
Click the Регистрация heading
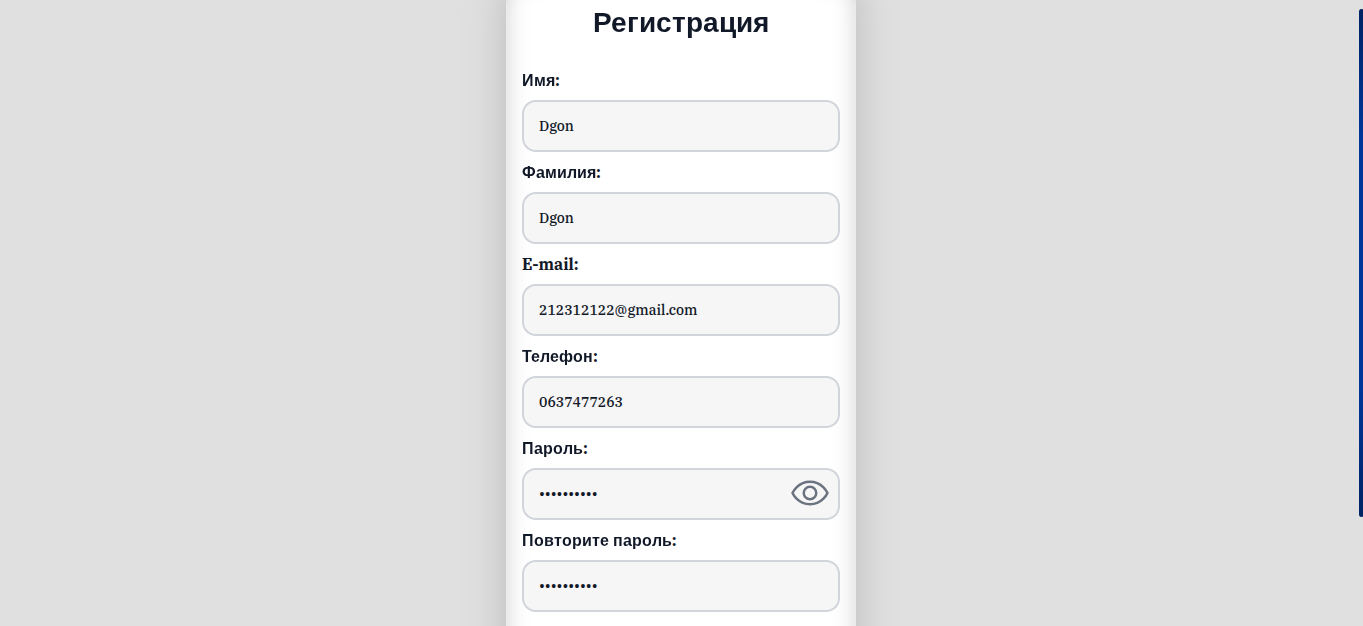pyautogui.click(x=681, y=22)
